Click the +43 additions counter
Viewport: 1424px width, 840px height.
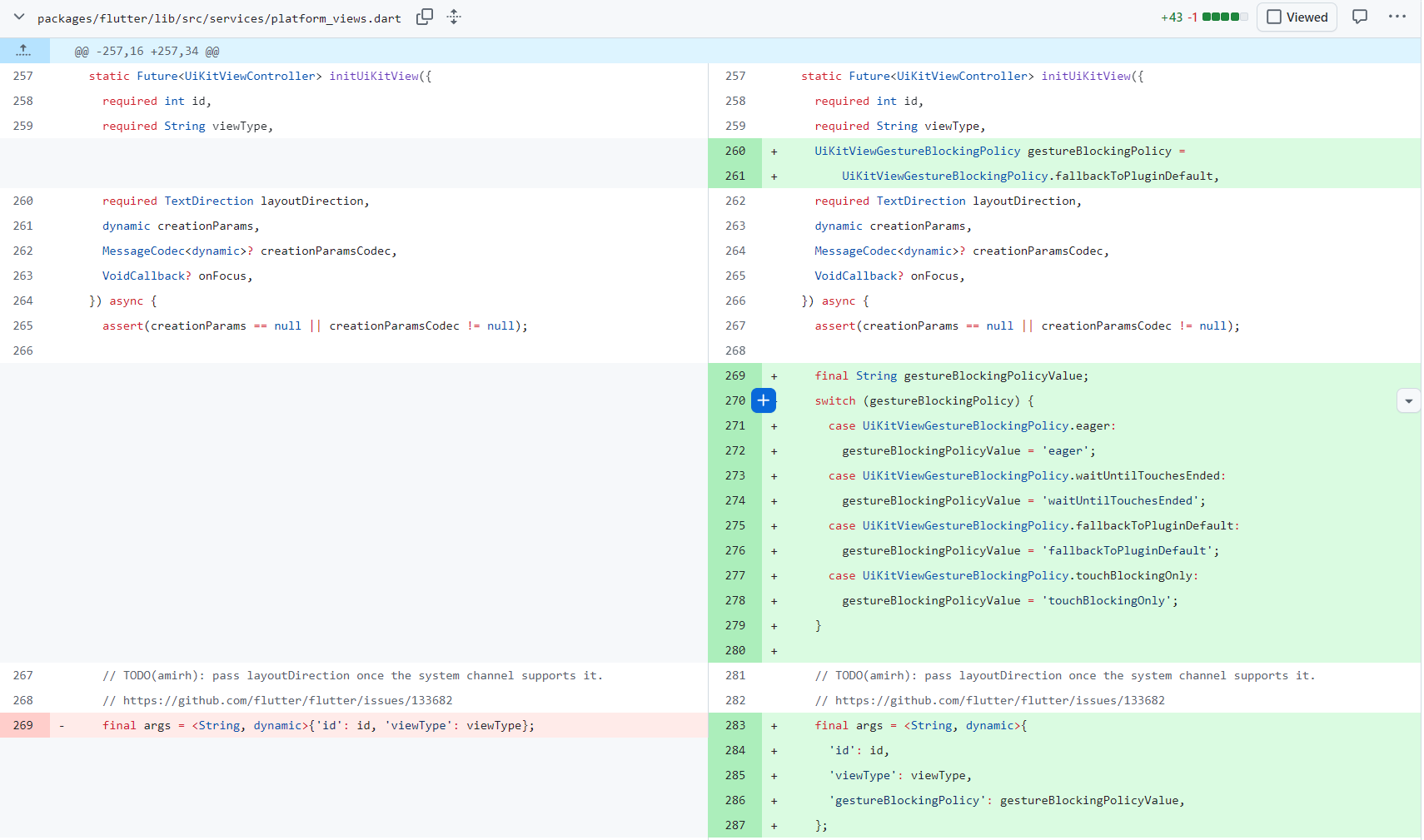tap(1173, 16)
